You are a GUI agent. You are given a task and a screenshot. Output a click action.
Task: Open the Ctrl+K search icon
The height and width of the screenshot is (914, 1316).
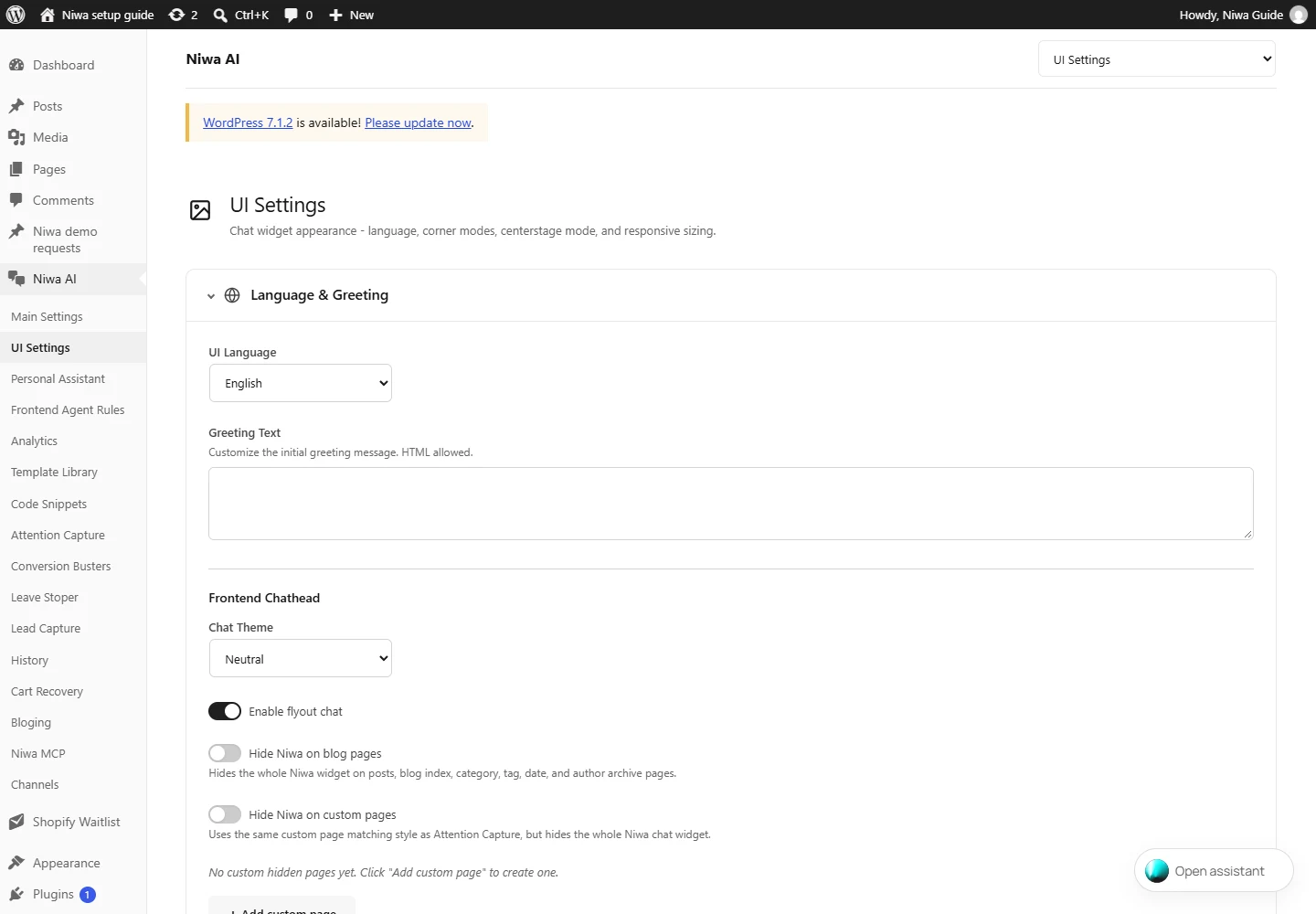pyautogui.click(x=220, y=15)
